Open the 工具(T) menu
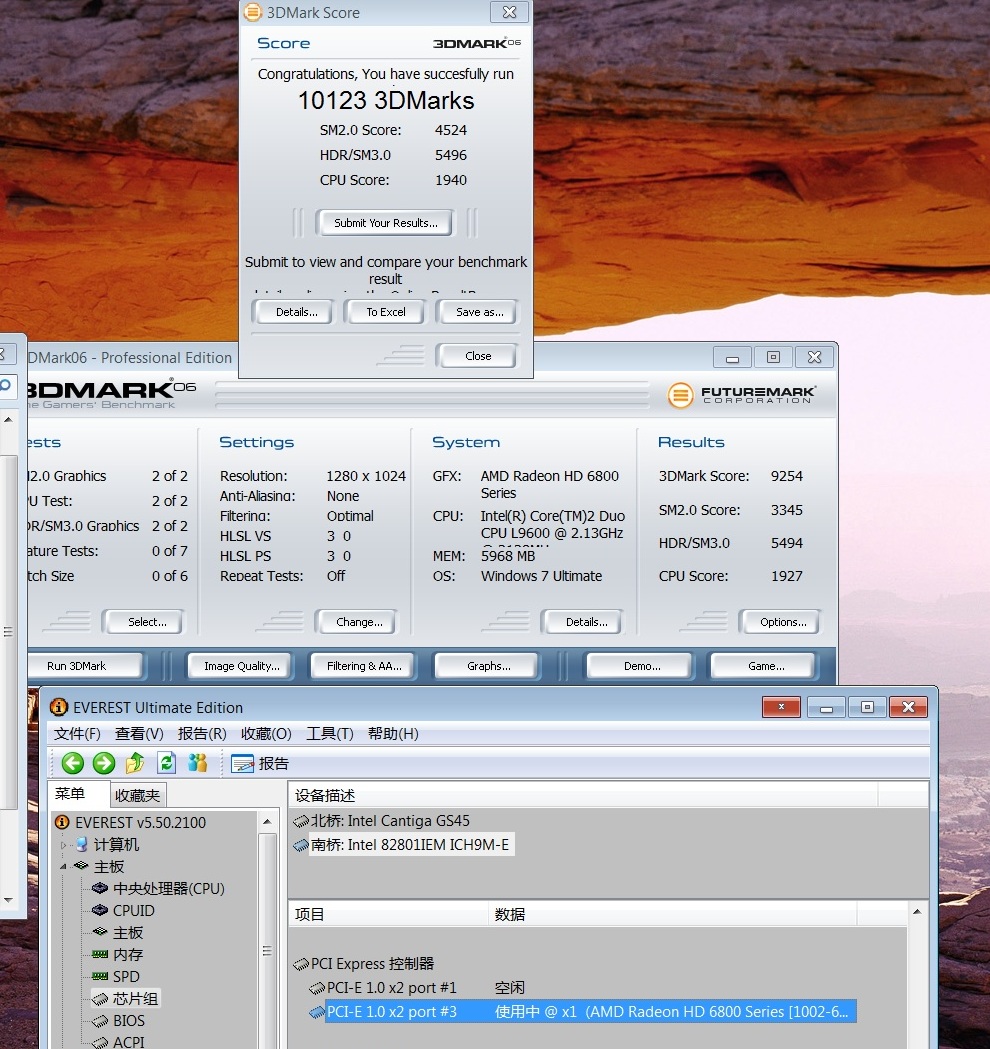 (x=329, y=733)
